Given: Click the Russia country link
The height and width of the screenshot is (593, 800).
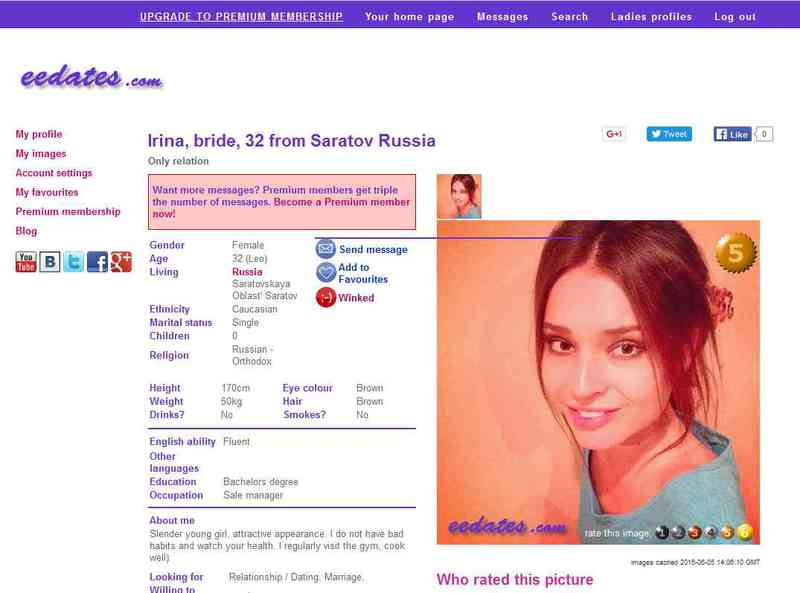Looking at the screenshot, I should 247,272.
